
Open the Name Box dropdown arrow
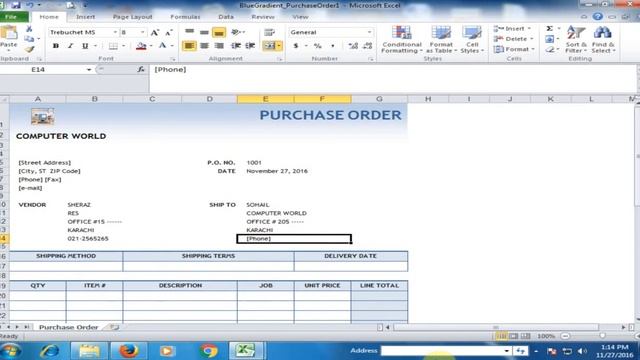(x=89, y=70)
